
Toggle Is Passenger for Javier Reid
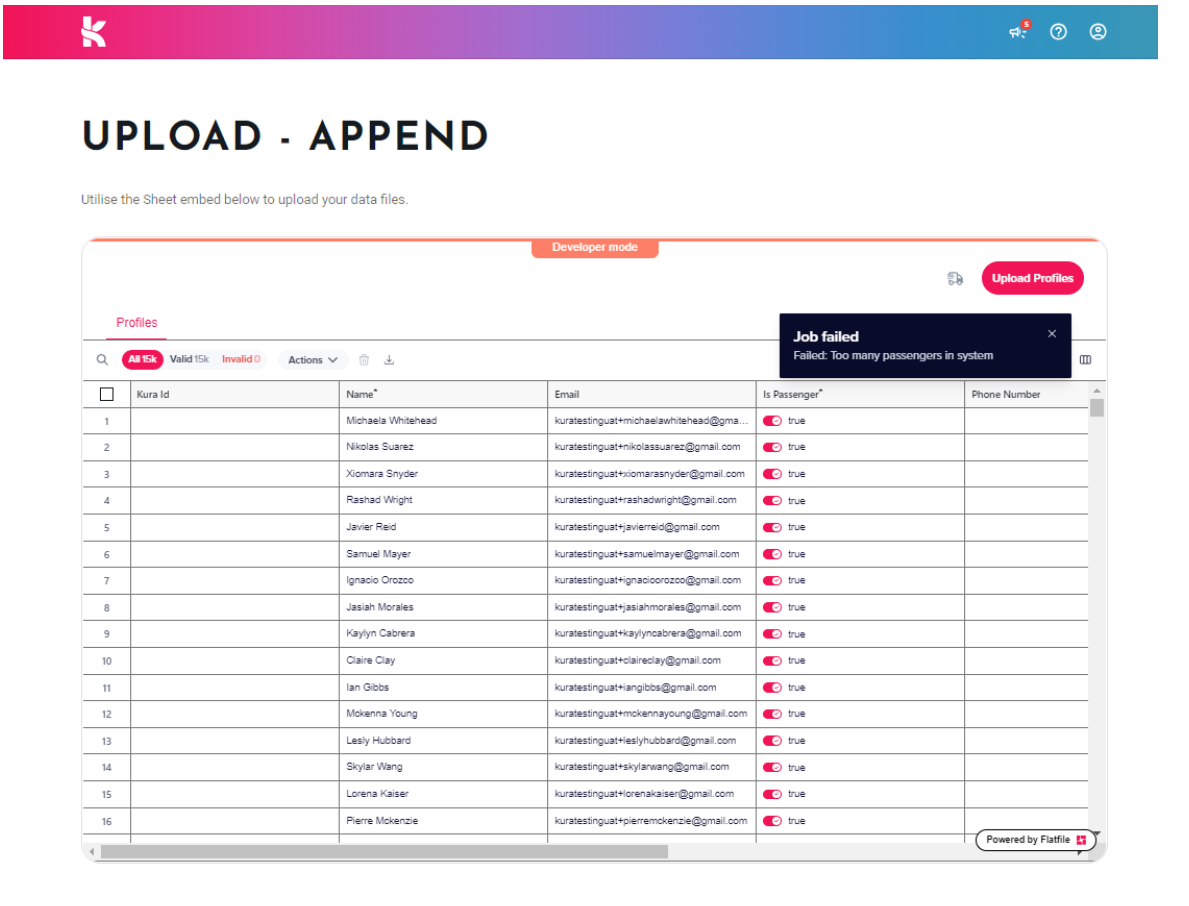[x=772, y=527]
